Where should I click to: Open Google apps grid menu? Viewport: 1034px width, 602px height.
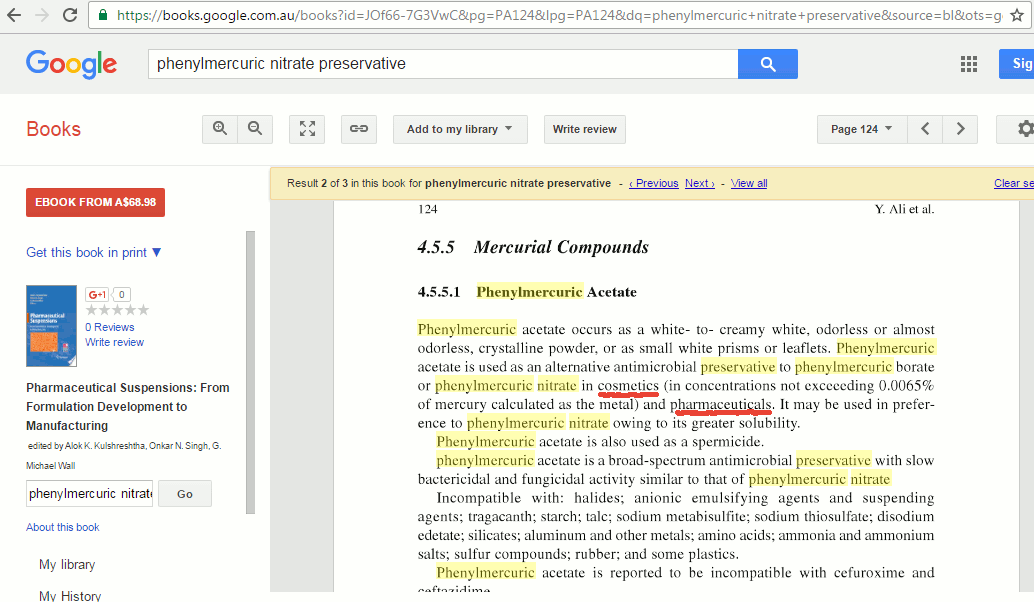point(969,64)
